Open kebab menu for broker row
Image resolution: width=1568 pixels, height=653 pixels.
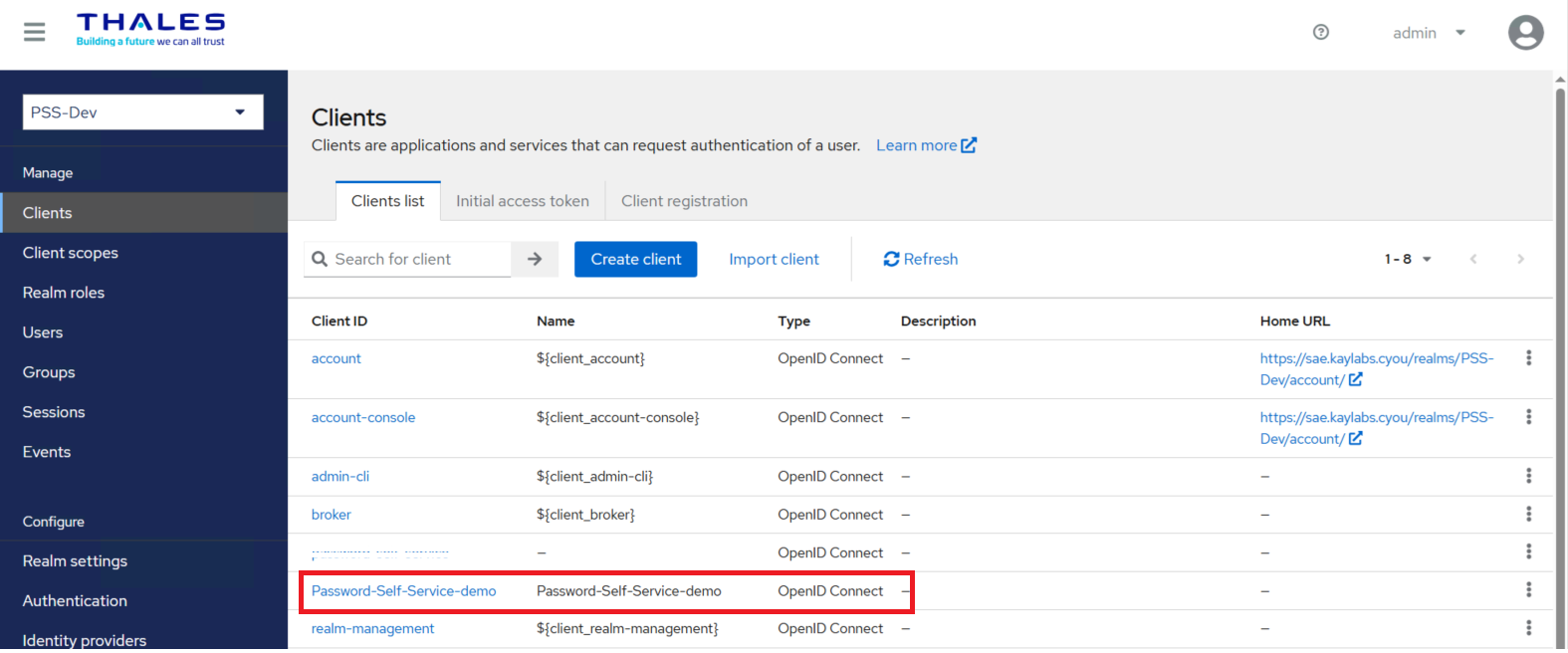tap(1528, 515)
